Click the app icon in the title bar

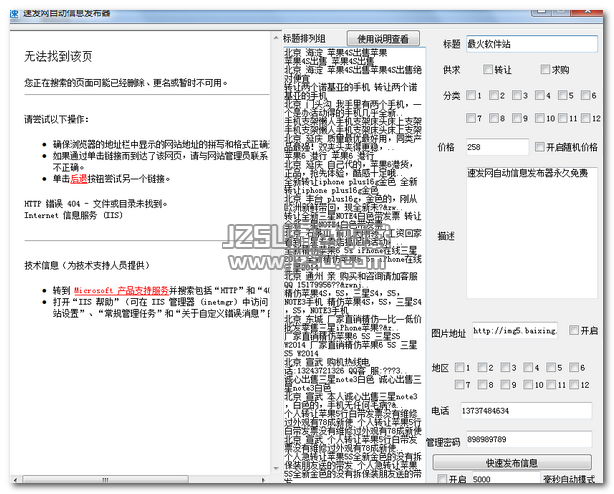pos(14,14)
